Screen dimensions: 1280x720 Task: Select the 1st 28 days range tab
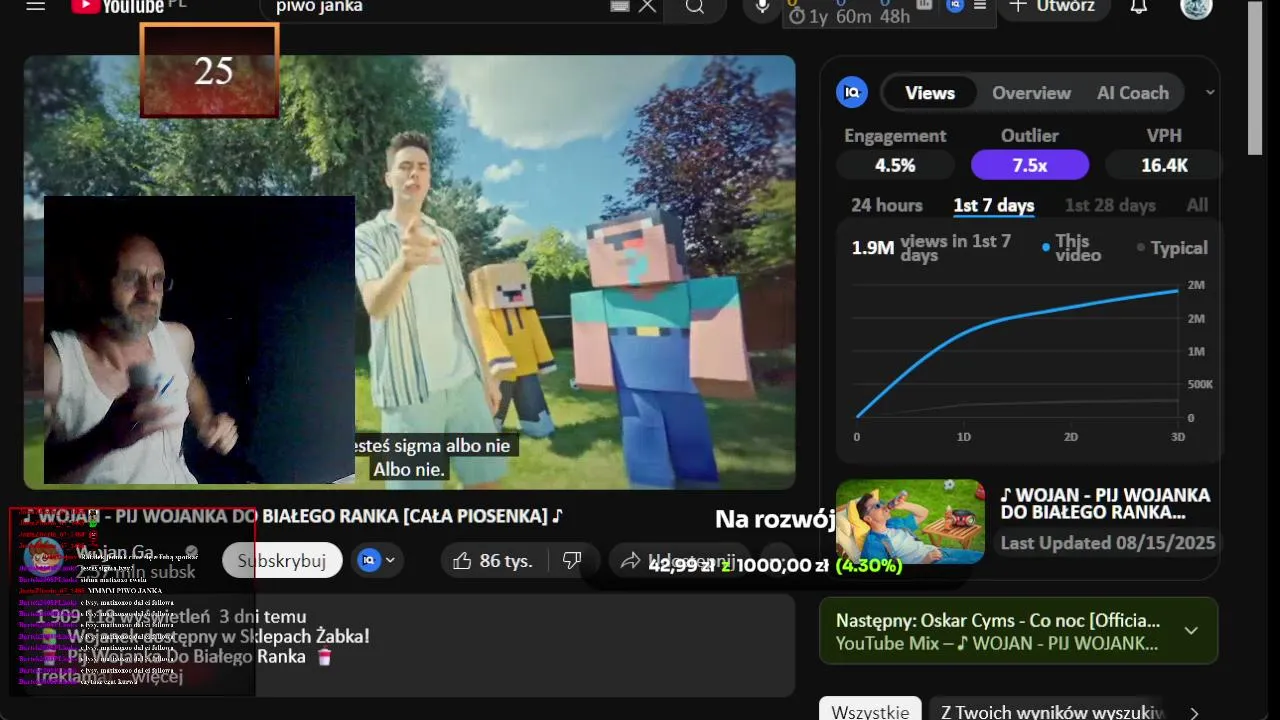pos(1110,205)
